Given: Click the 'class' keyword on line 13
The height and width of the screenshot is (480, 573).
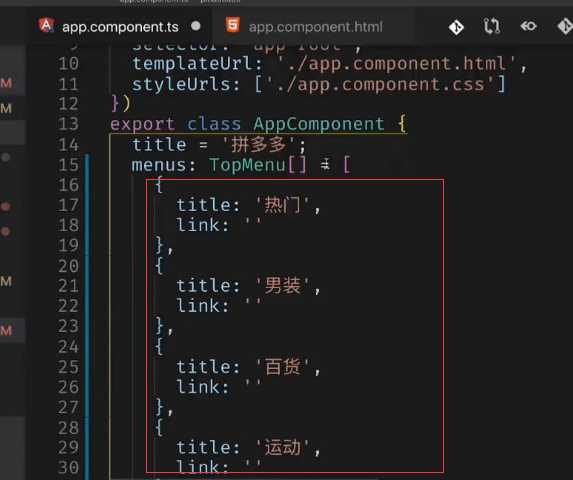Looking at the screenshot, I should tap(214, 124).
